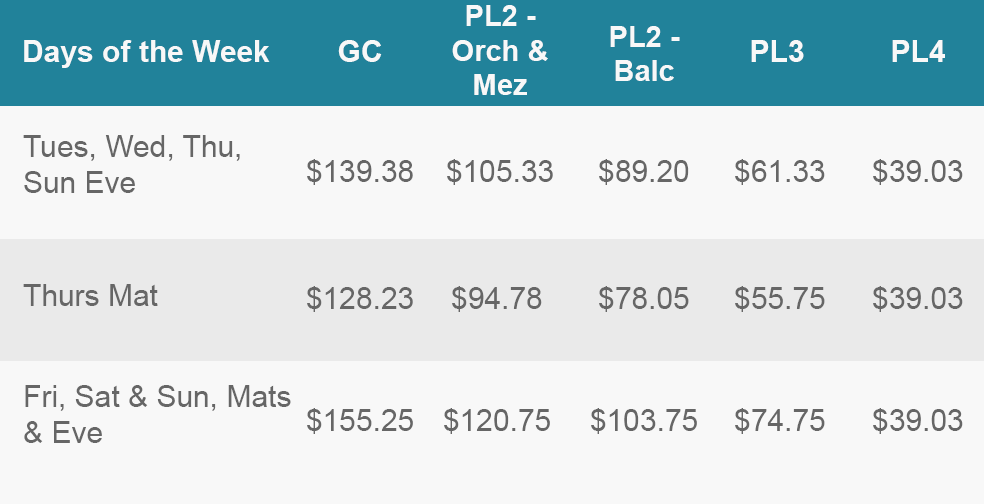Click the $78.05 price cell
Screen dimensions: 984x504
point(643,298)
